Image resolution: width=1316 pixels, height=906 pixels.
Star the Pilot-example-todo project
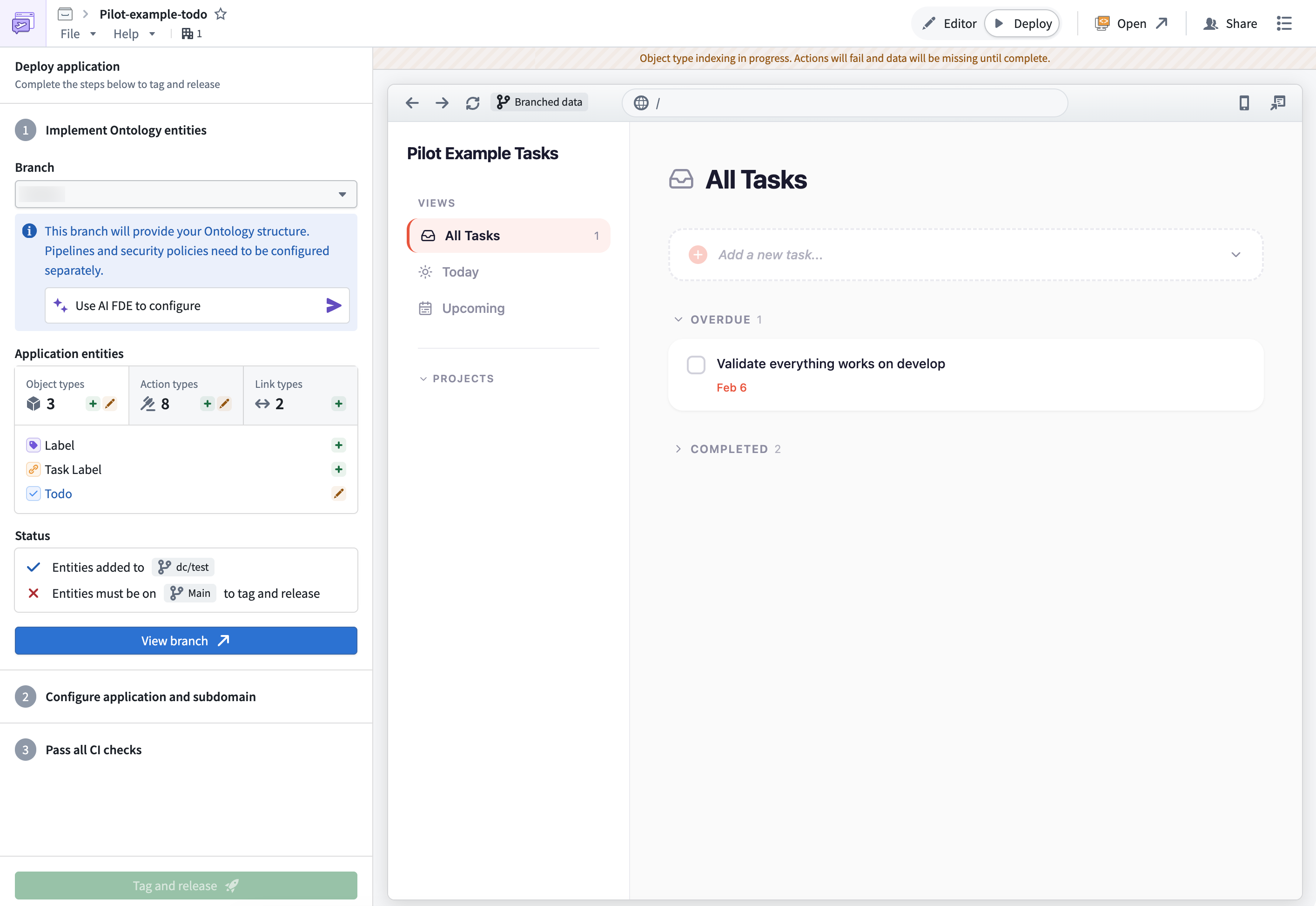[x=221, y=14]
